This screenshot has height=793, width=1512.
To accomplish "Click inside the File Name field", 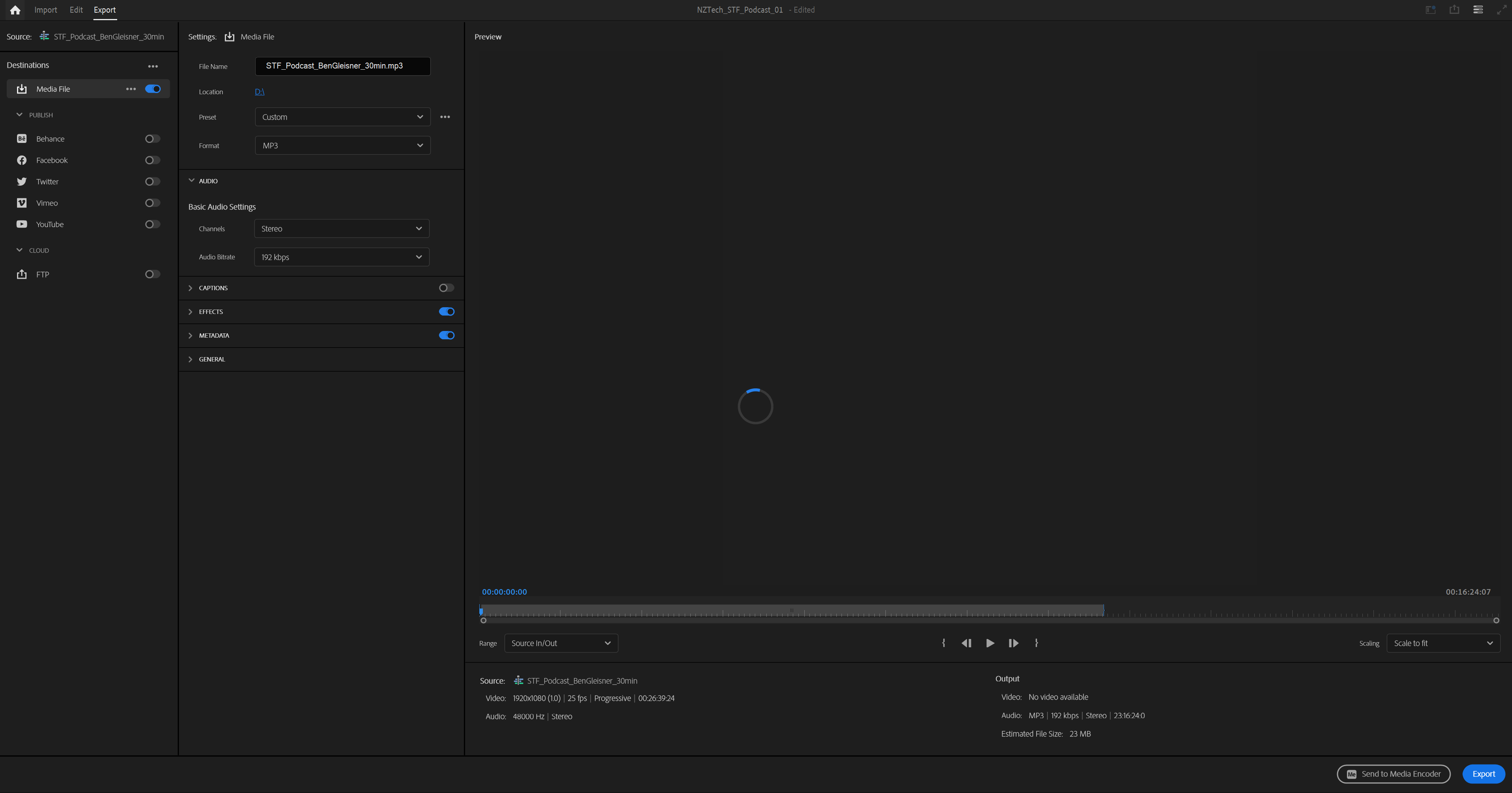I will click(x=342, y=67).
